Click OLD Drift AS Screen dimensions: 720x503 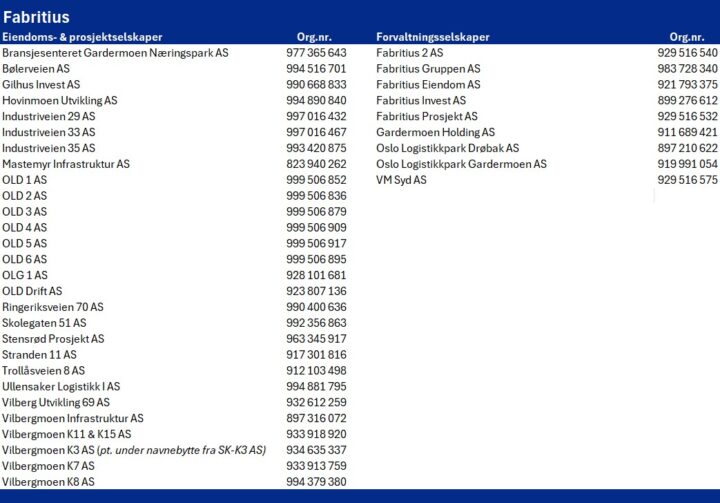(x=32, y=291)
